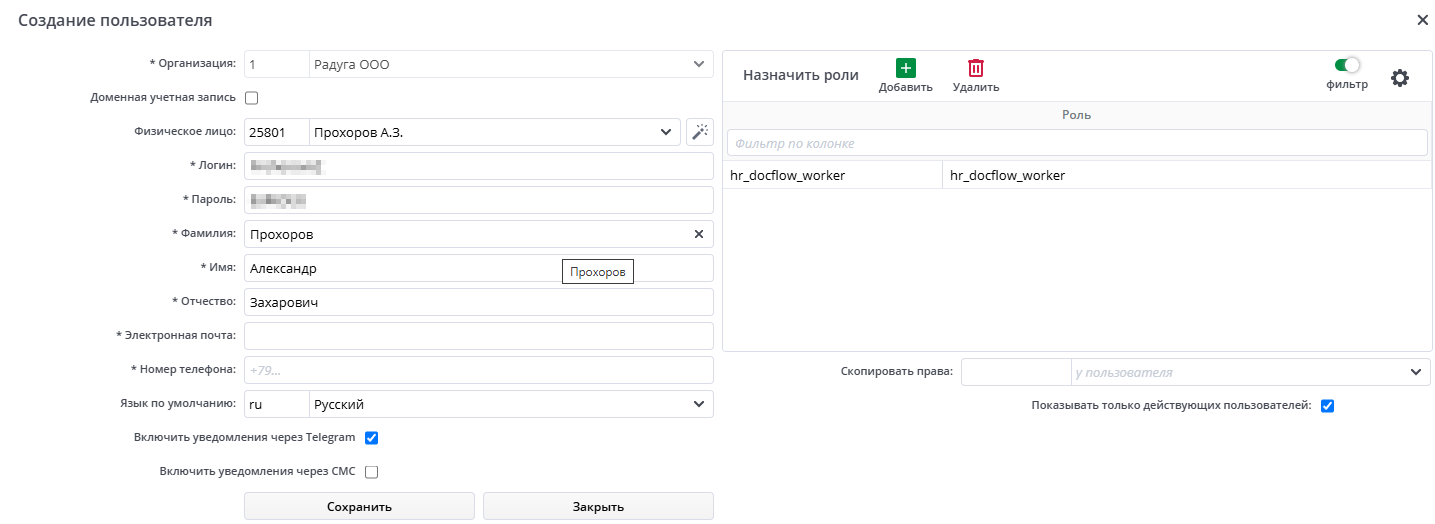Uncheck Показывать только действующих пользователей
The image size is (1435, 524).
click(x=1327, y=406)
